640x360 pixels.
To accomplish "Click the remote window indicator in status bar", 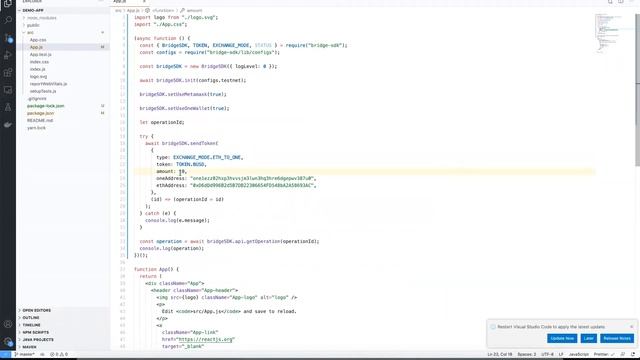I will (x=5, y=354).
